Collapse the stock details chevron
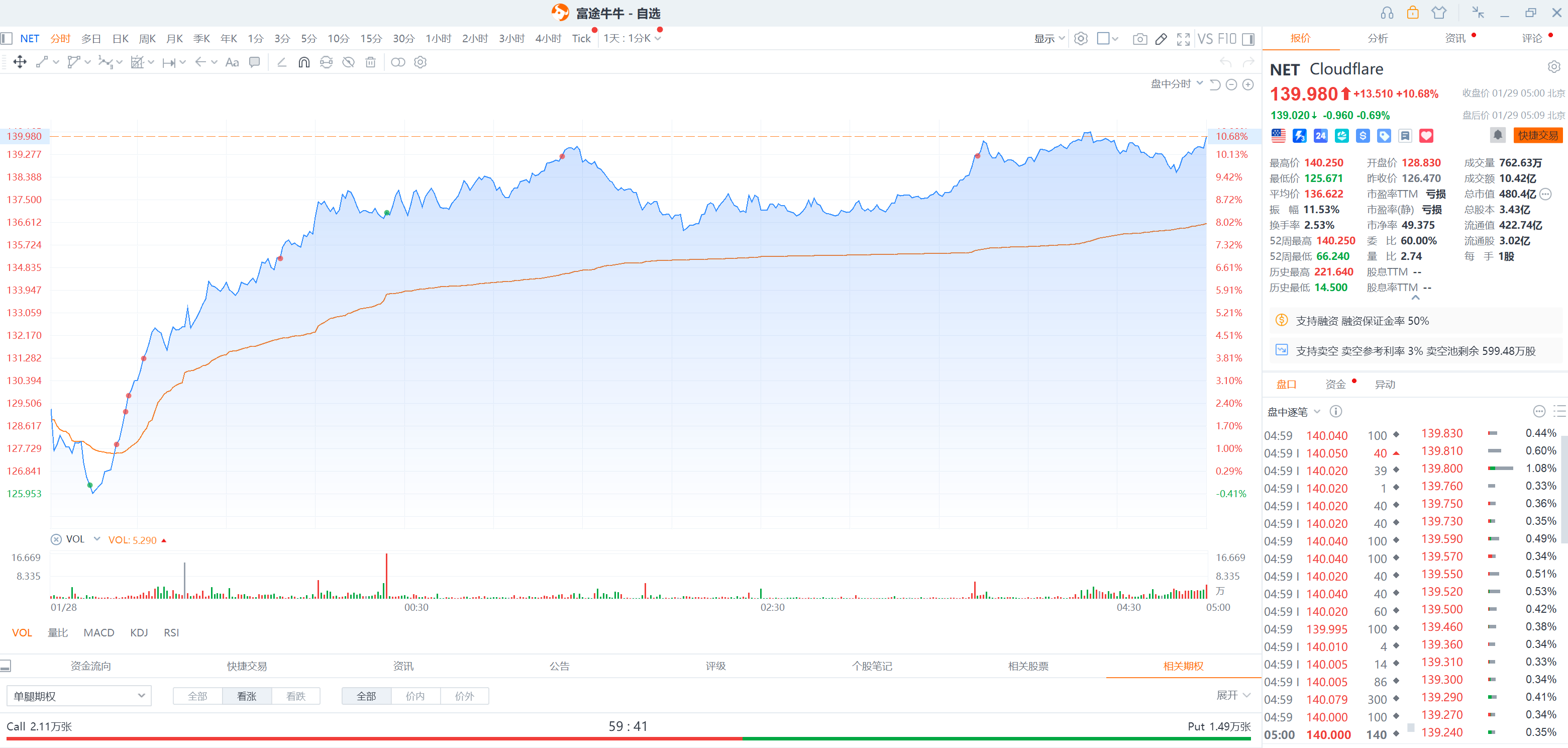Screen dimensions: 1568x748 pyautogui.click(x=1415, y=298)
